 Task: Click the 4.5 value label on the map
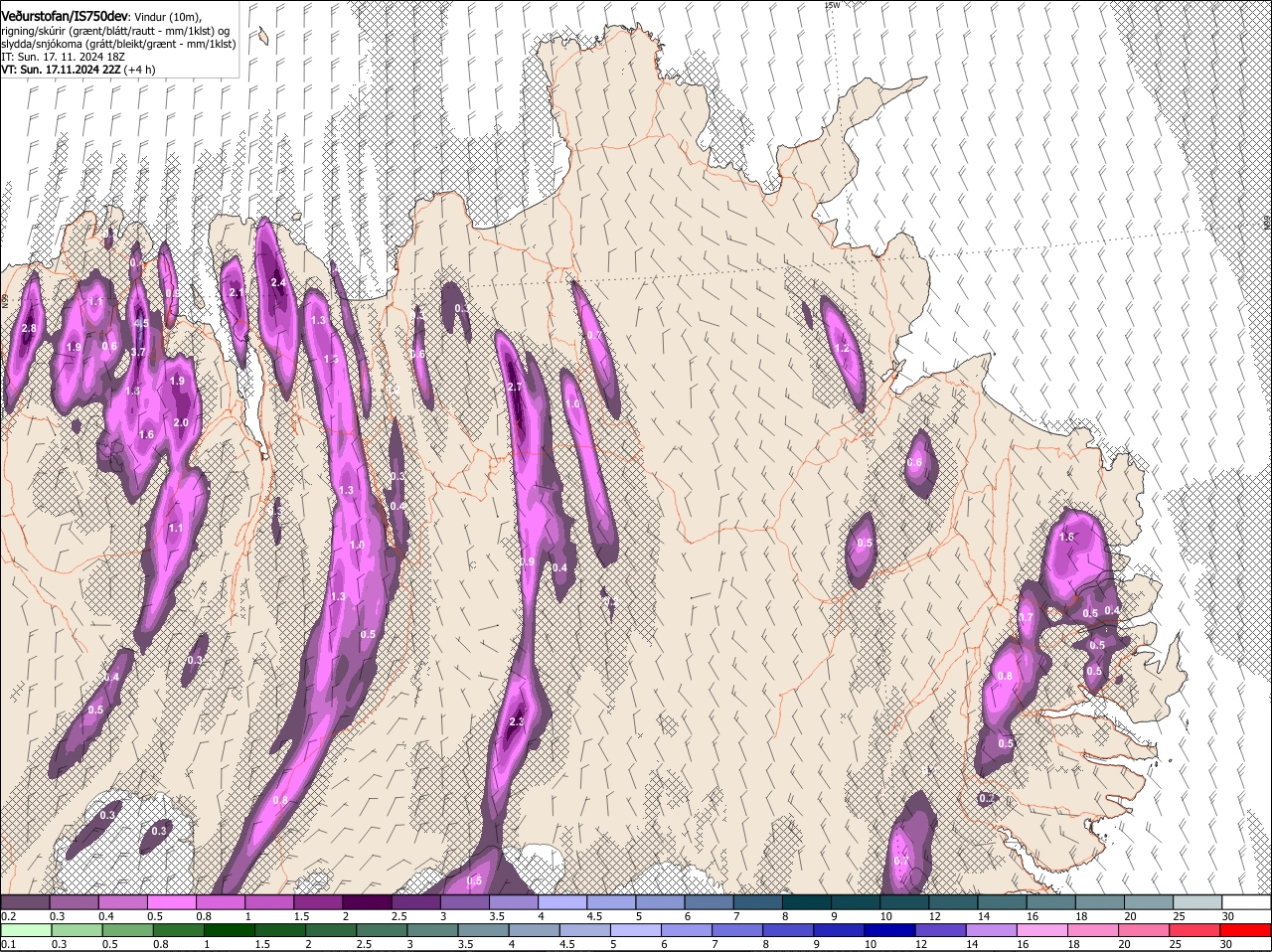point(141,323)
